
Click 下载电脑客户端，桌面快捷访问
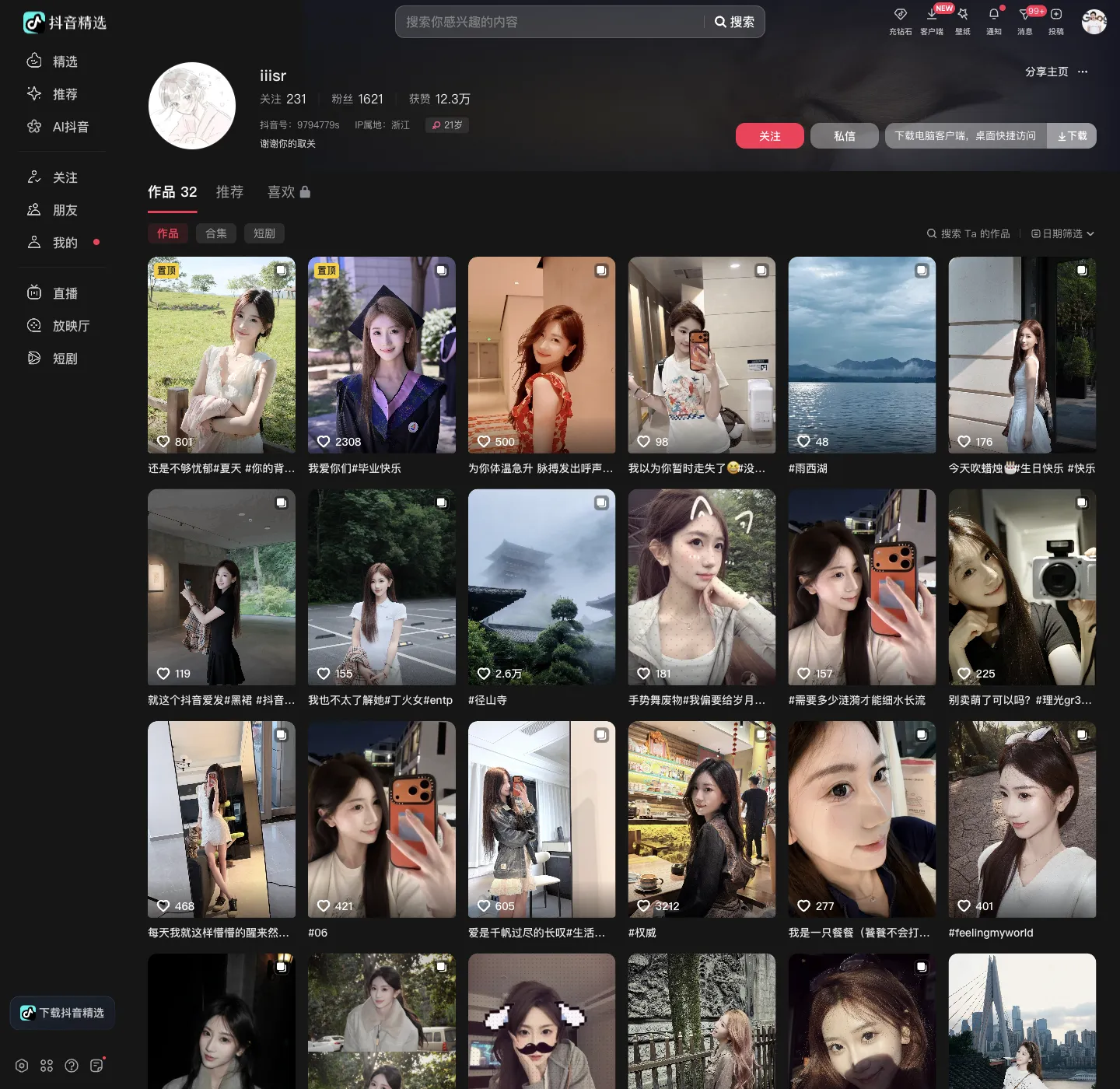click(965, 136)
